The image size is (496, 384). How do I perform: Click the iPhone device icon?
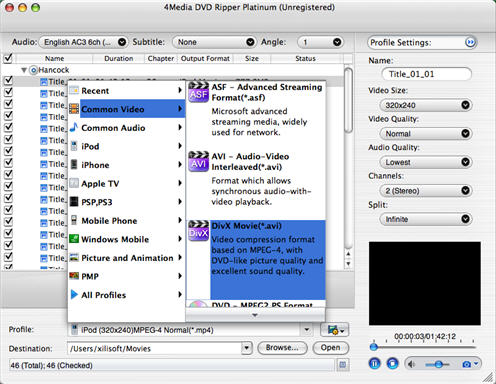tap(74, 165)
